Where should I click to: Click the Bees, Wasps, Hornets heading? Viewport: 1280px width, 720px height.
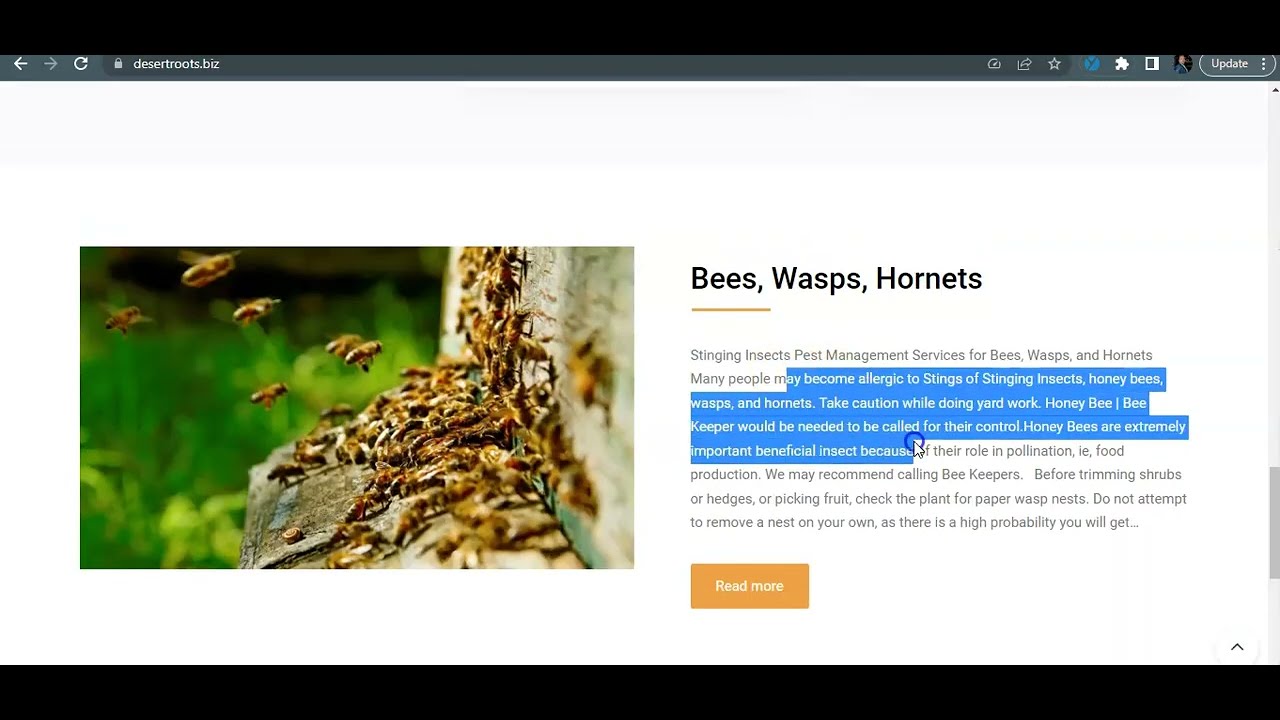(x=836, y=278)
